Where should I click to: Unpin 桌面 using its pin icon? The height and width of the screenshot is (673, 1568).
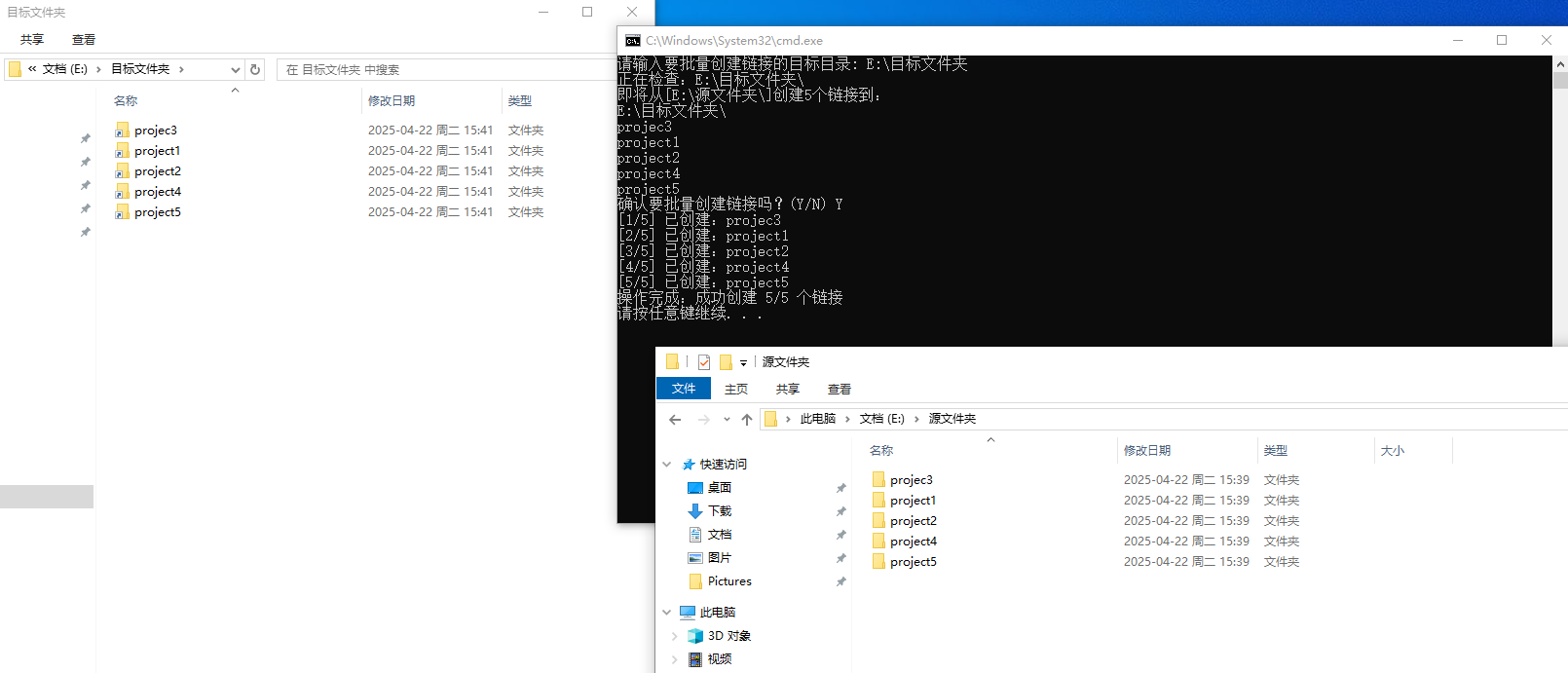coord(840,488)
